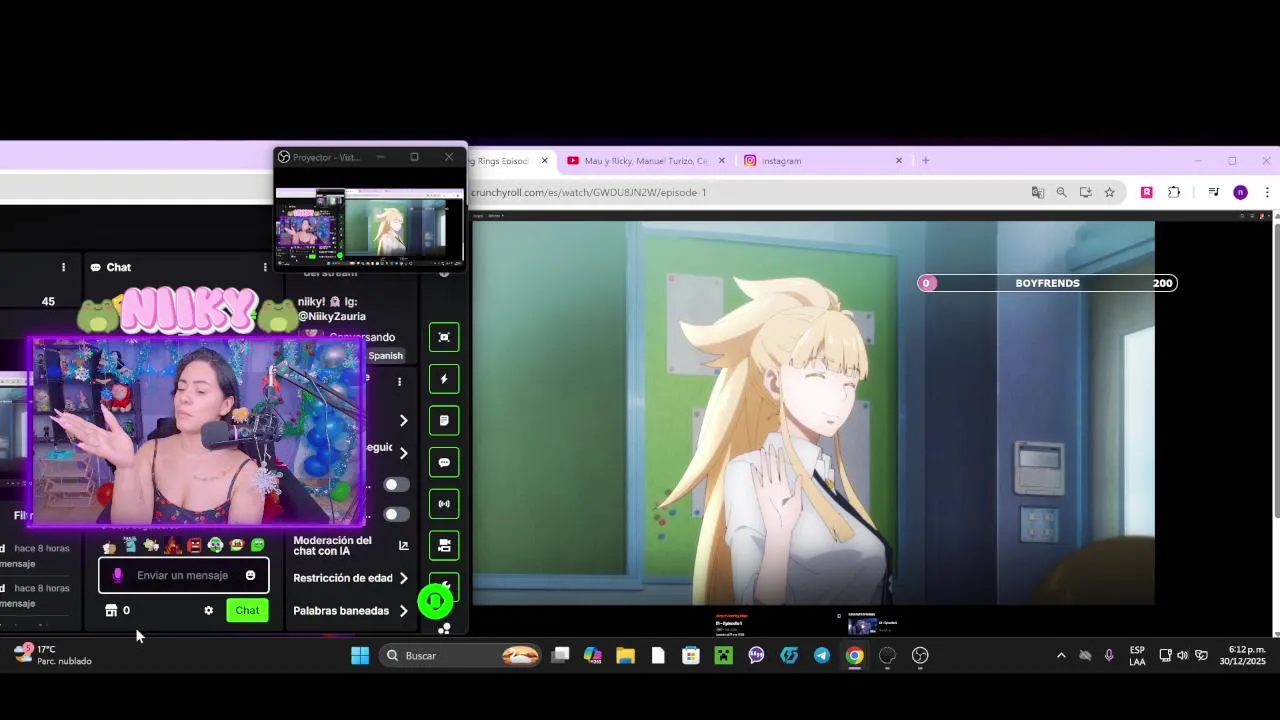
Task: Open the Chrome extensions puzzle icon
Action: 1174,192
